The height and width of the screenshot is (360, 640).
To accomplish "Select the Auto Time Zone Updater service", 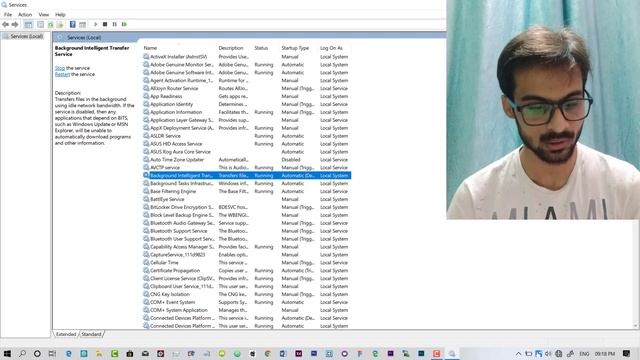I will 247,160.
